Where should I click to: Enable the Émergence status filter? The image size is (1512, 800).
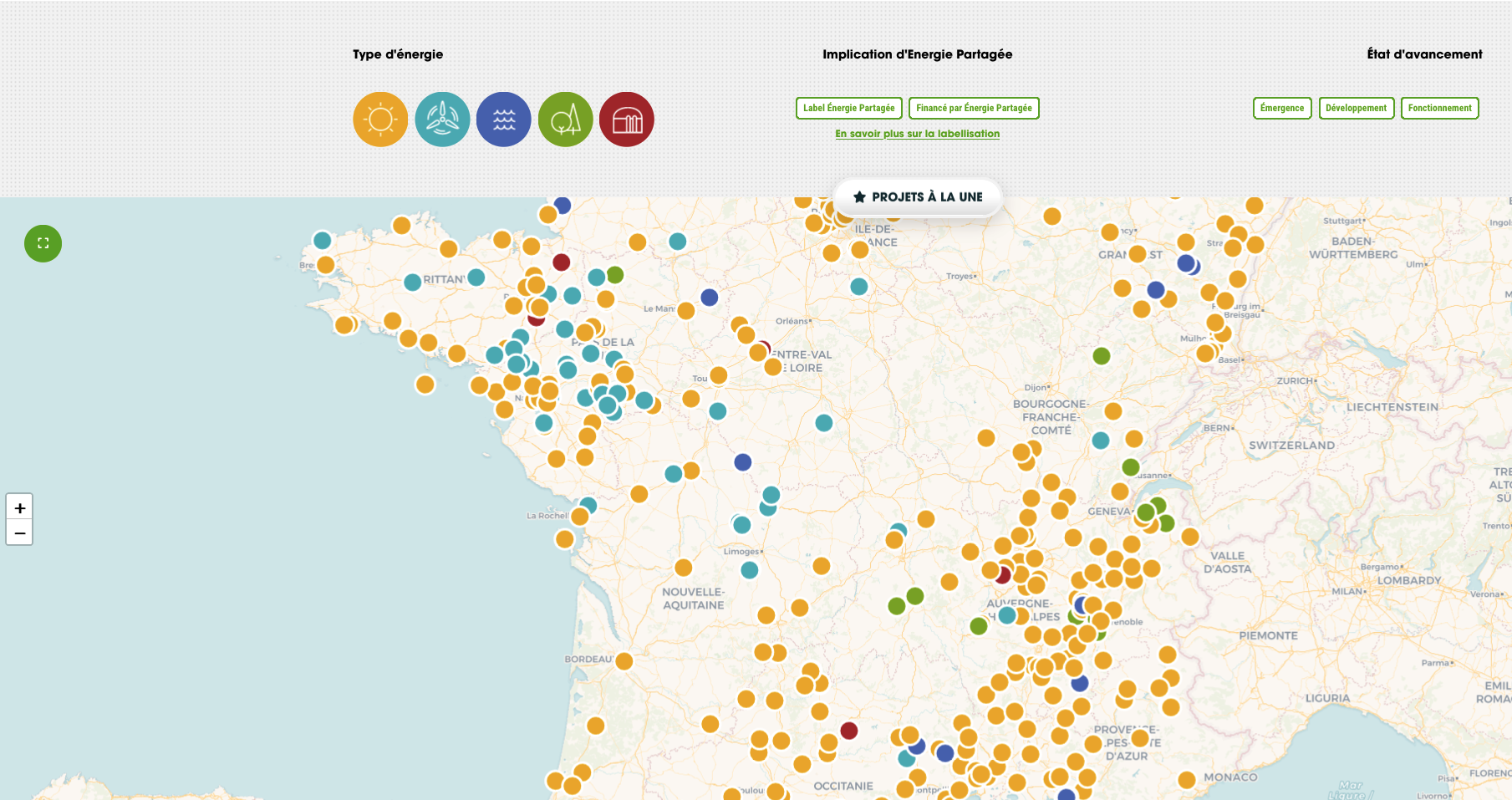pyautogui.click(x=1281, y=108)
